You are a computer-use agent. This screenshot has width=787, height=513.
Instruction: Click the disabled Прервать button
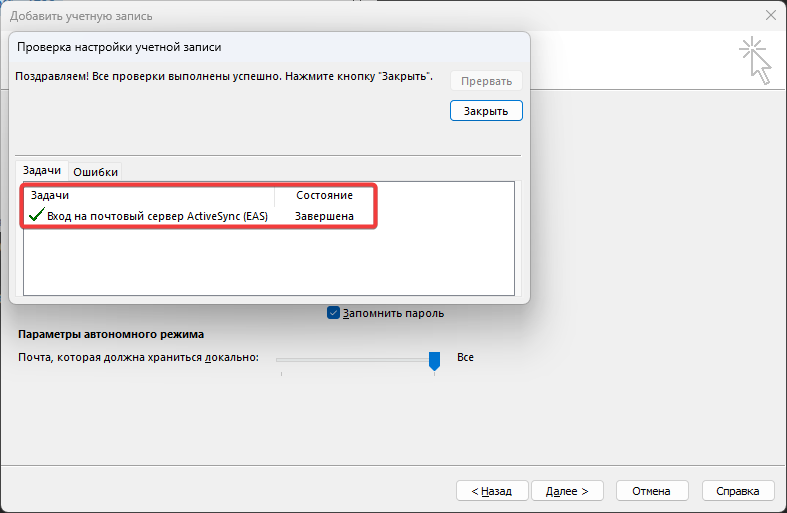coord(486,81)
